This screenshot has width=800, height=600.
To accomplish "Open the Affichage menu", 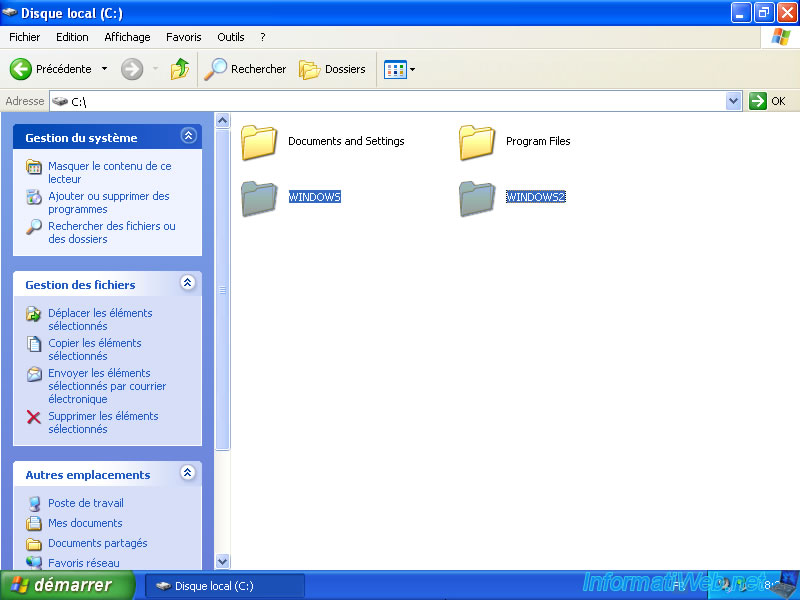I will (128, 37).
